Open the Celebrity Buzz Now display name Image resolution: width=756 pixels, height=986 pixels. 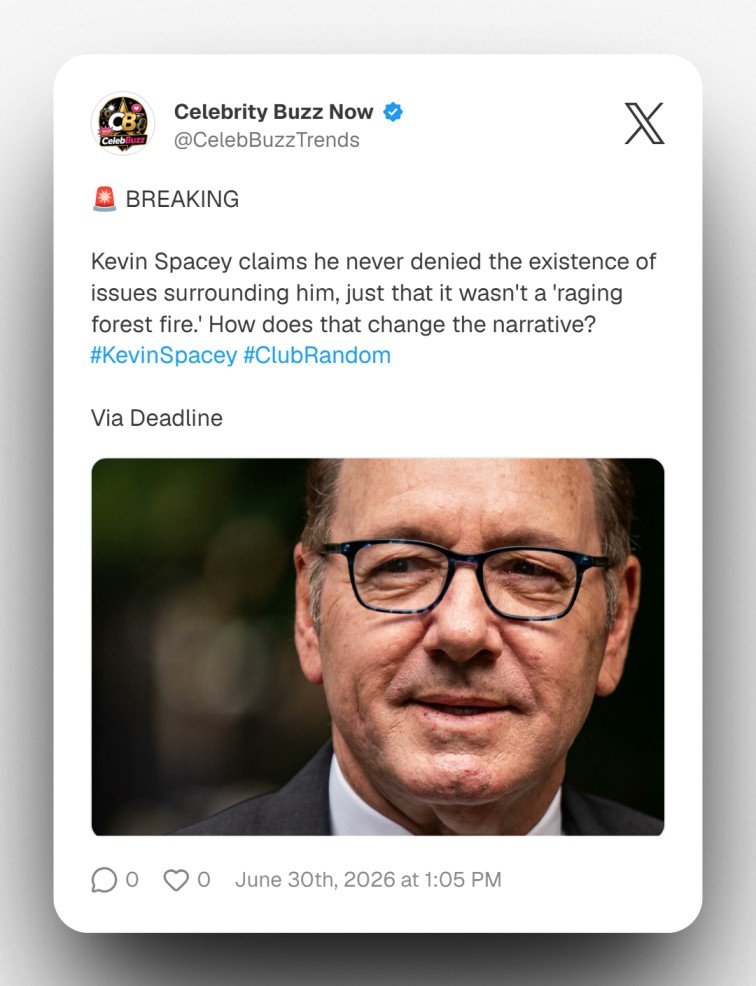(274, 112)
